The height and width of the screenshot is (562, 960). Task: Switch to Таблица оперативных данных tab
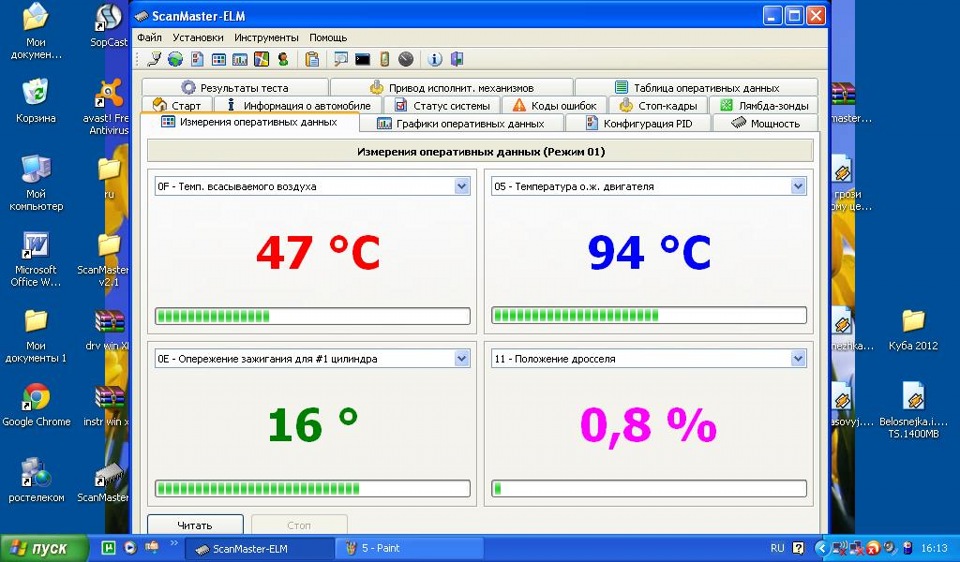coord(697,88)
